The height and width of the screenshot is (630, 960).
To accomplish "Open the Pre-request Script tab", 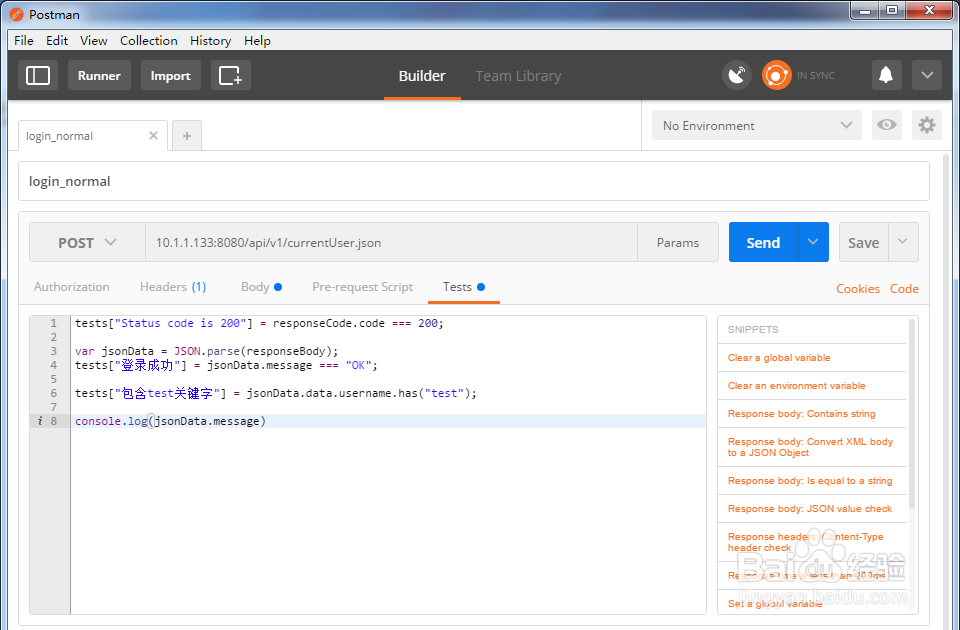I will [362, 287].
